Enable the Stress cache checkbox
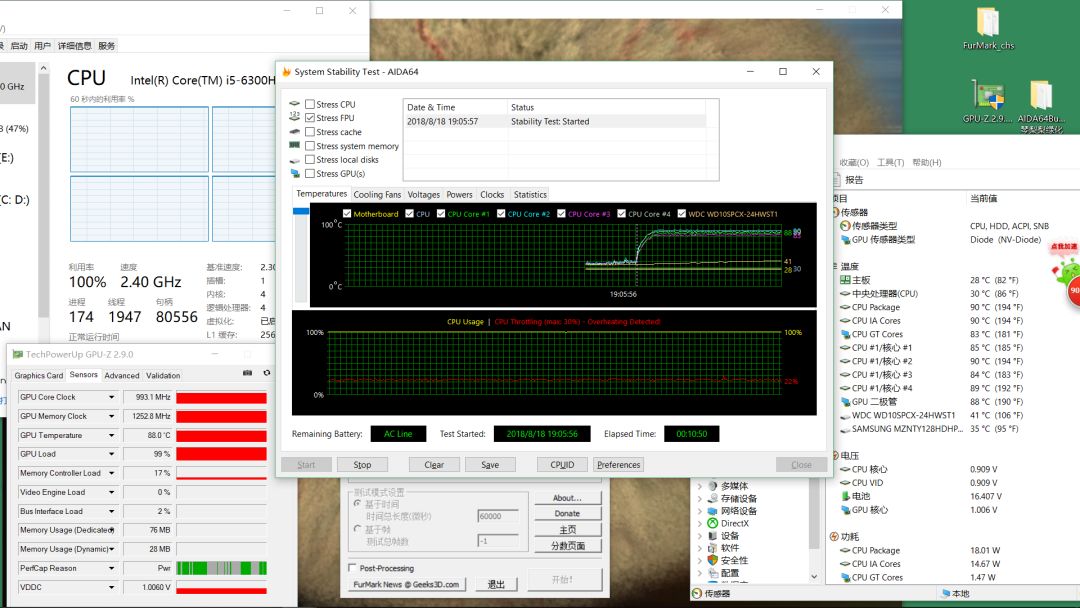The width and height of the screenshot is (1080, 608). pos(310,132)
